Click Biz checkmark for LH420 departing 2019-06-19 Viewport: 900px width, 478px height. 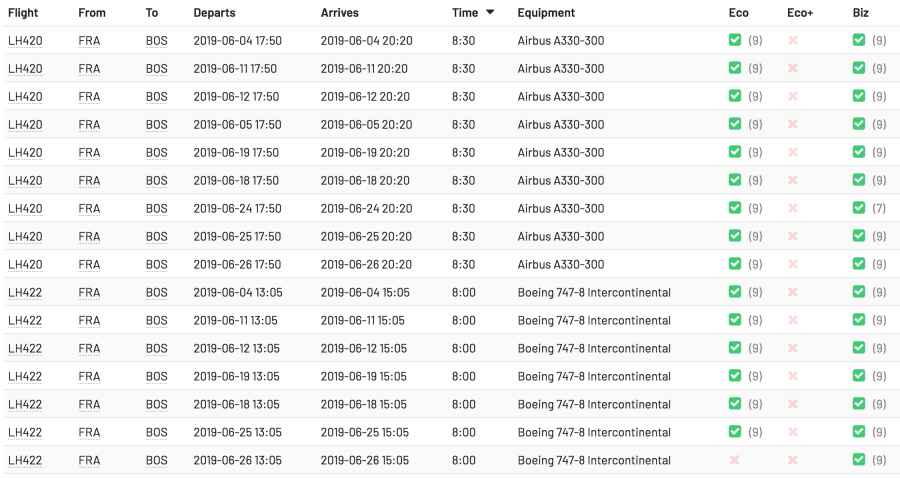[x=859, y=152]
